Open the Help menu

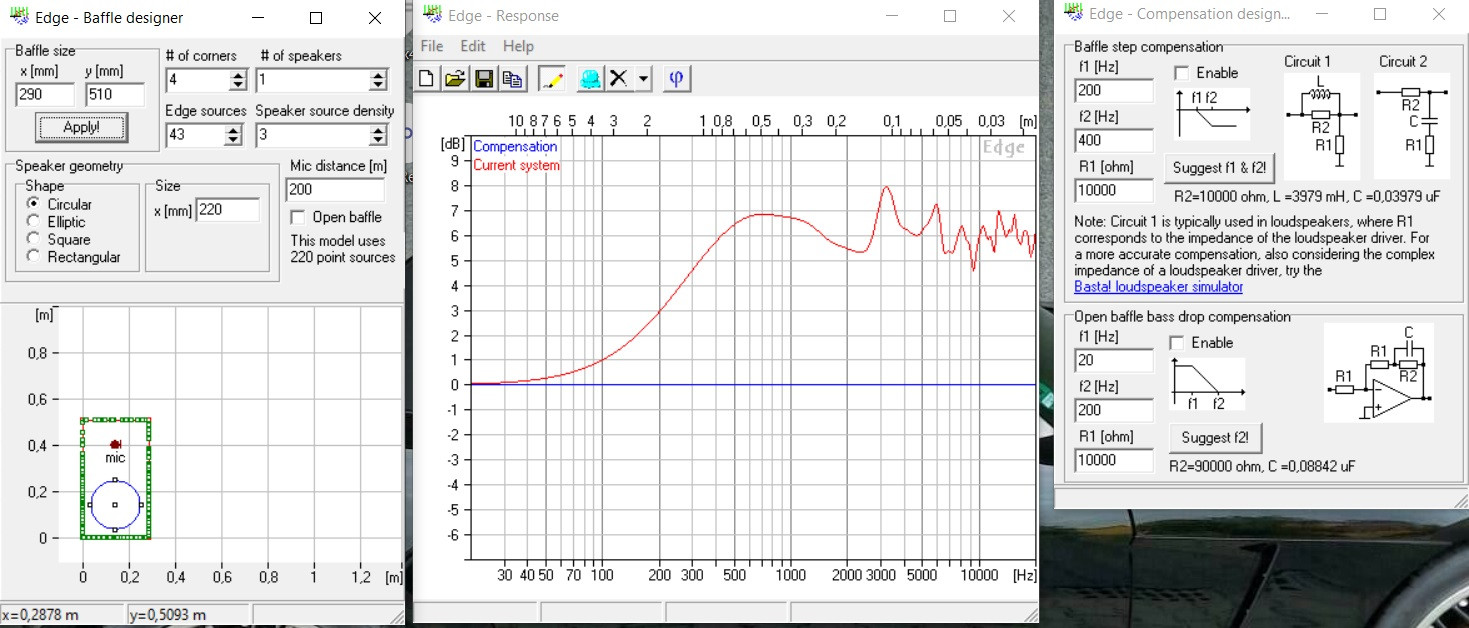tap(518, 46)
